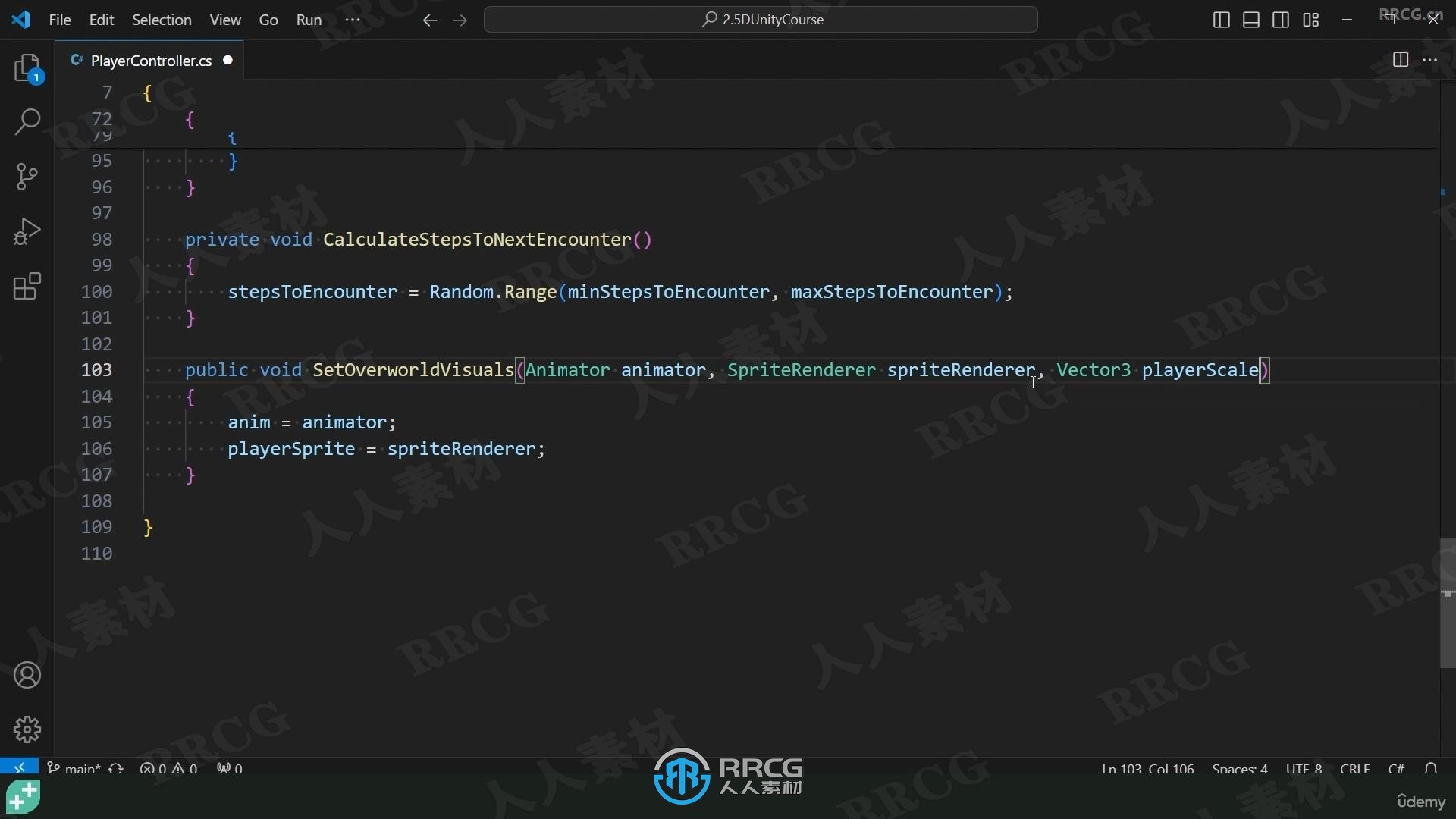
Task: Go back with the left arrow
Action: click(430, 20)
